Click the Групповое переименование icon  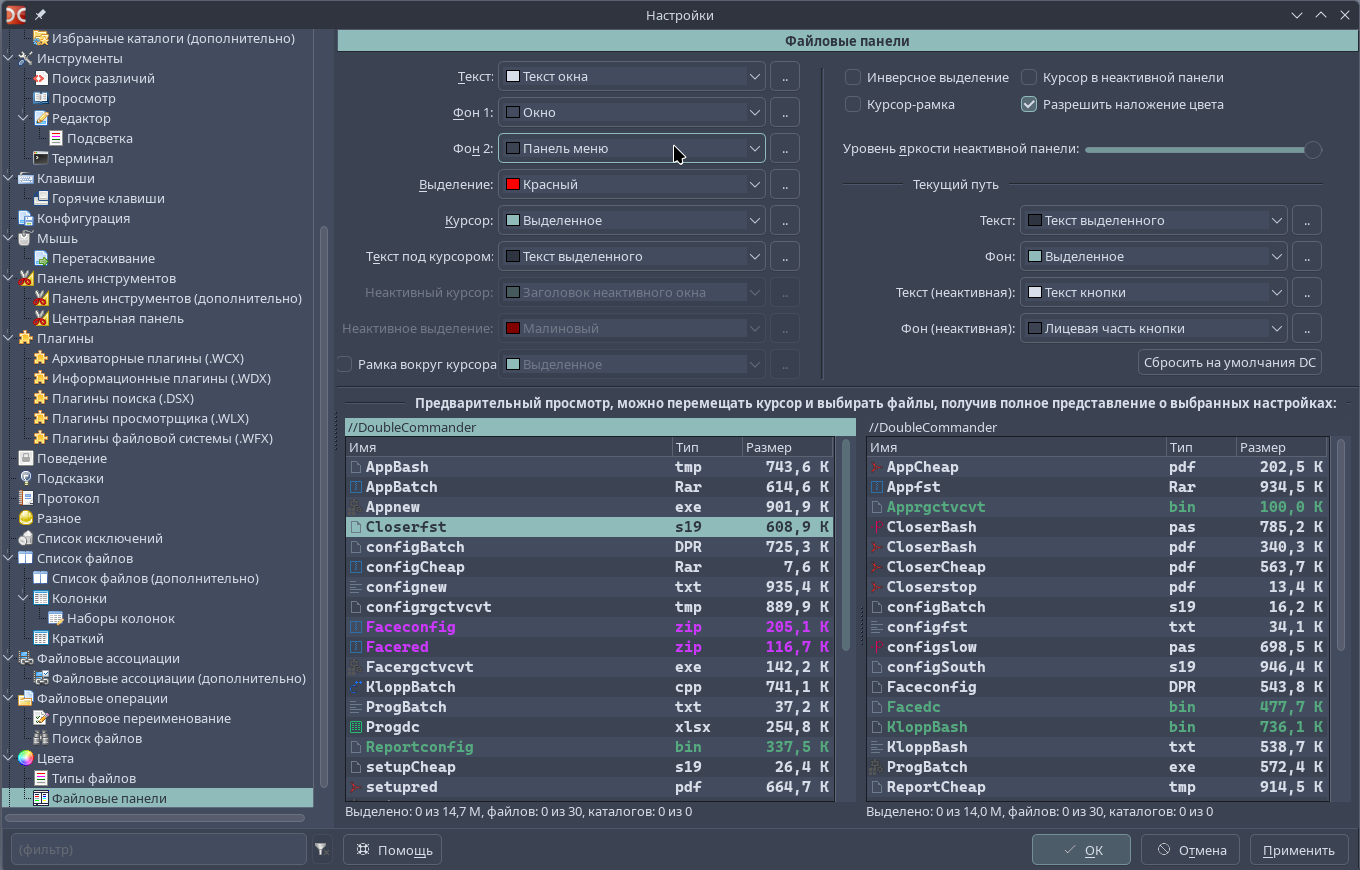[x=41, y=718]
